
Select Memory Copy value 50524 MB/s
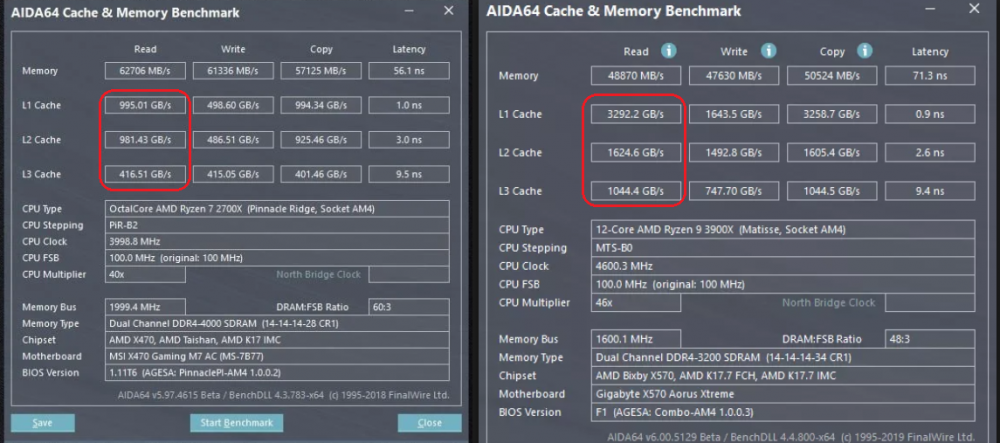tap(832, 76)
